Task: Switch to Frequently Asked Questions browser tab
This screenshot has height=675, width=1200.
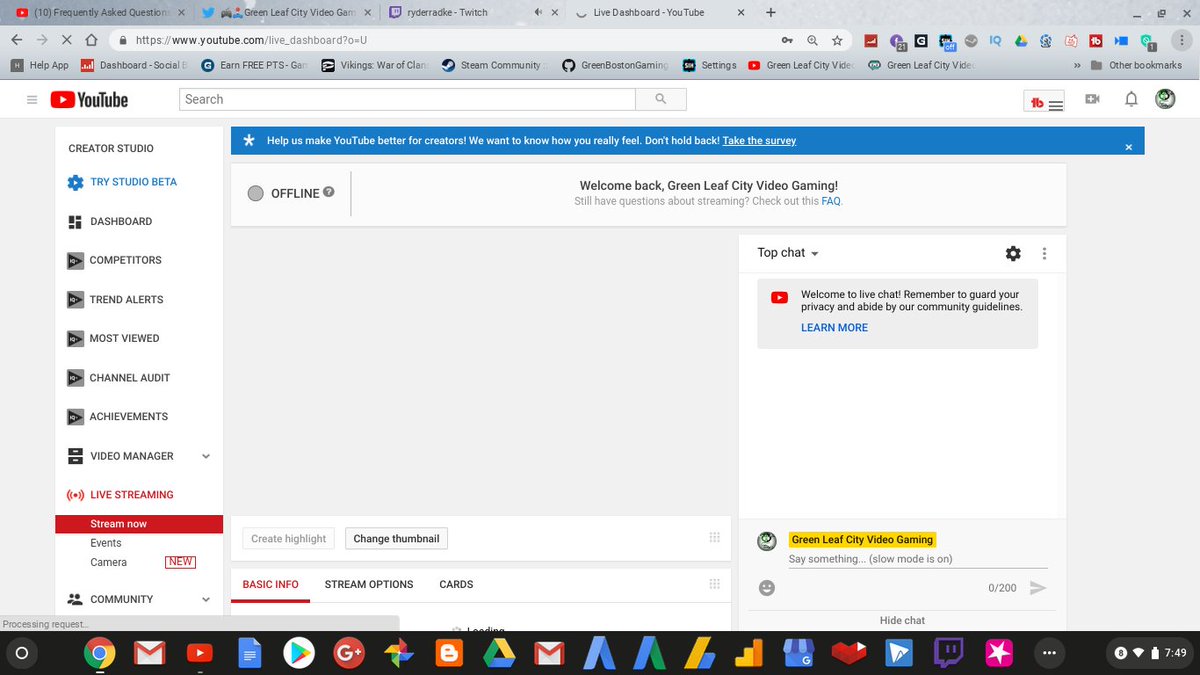Action: click(98, 13)
